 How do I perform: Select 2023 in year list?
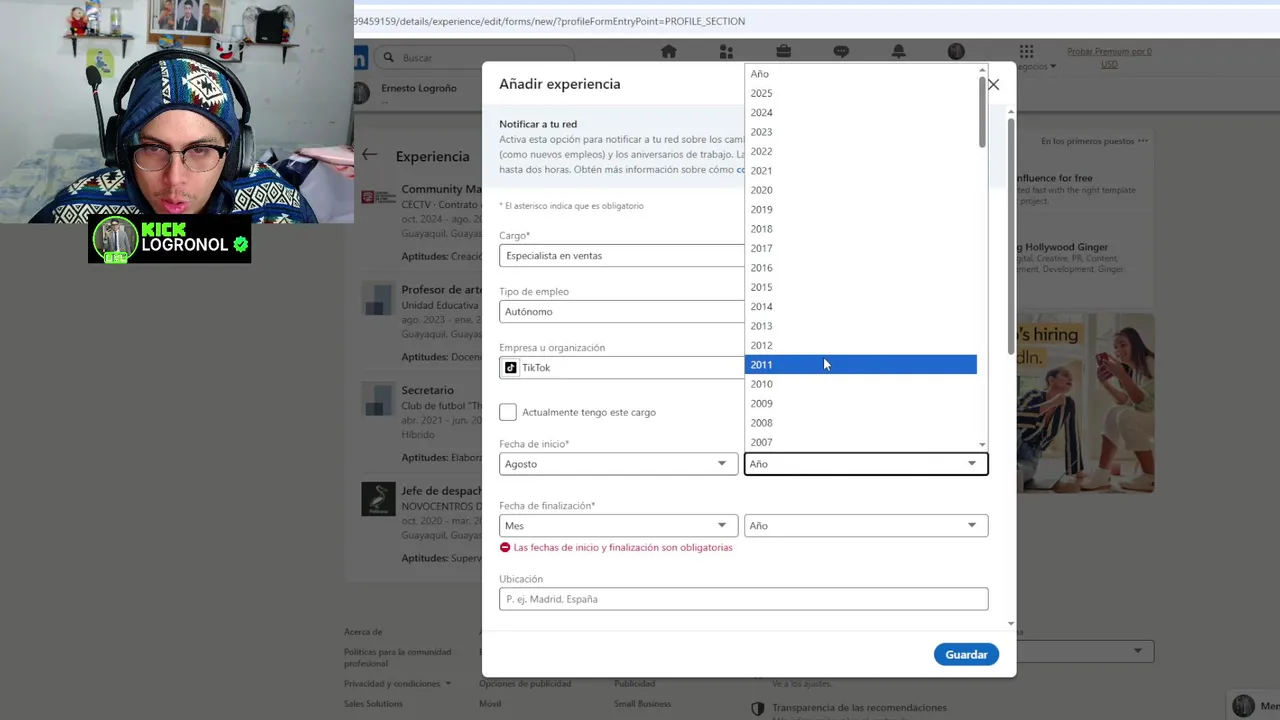[x=861, y=132]
